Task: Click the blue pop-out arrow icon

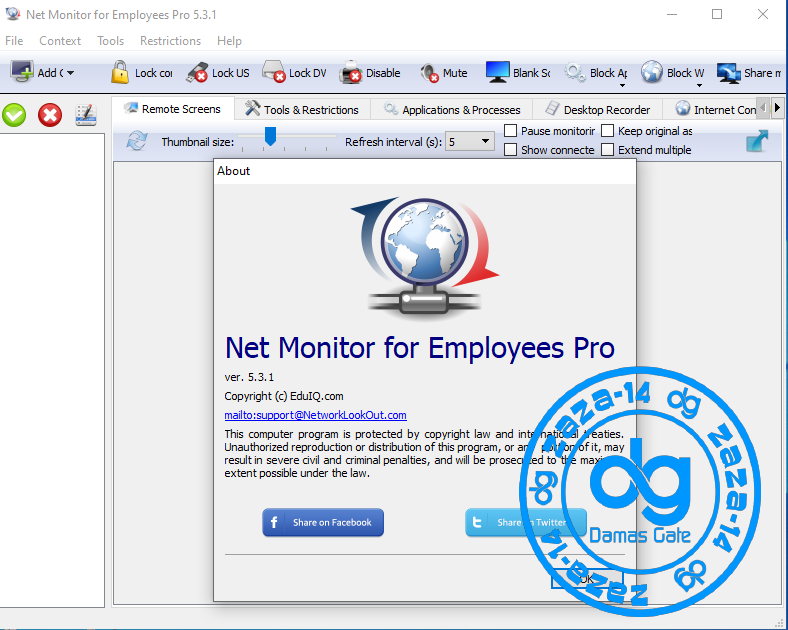Action: pyautogui.click(x=757, y=141)
